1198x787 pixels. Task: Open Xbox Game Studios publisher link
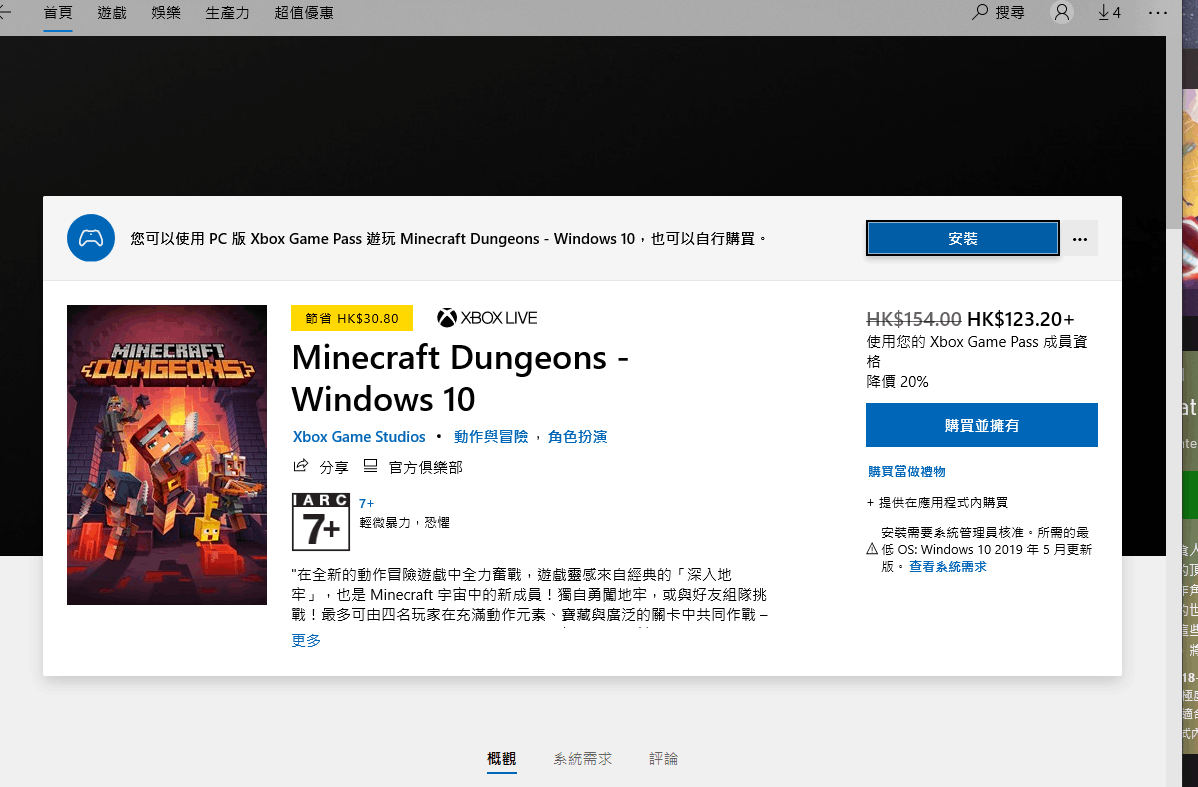[359, 437]
